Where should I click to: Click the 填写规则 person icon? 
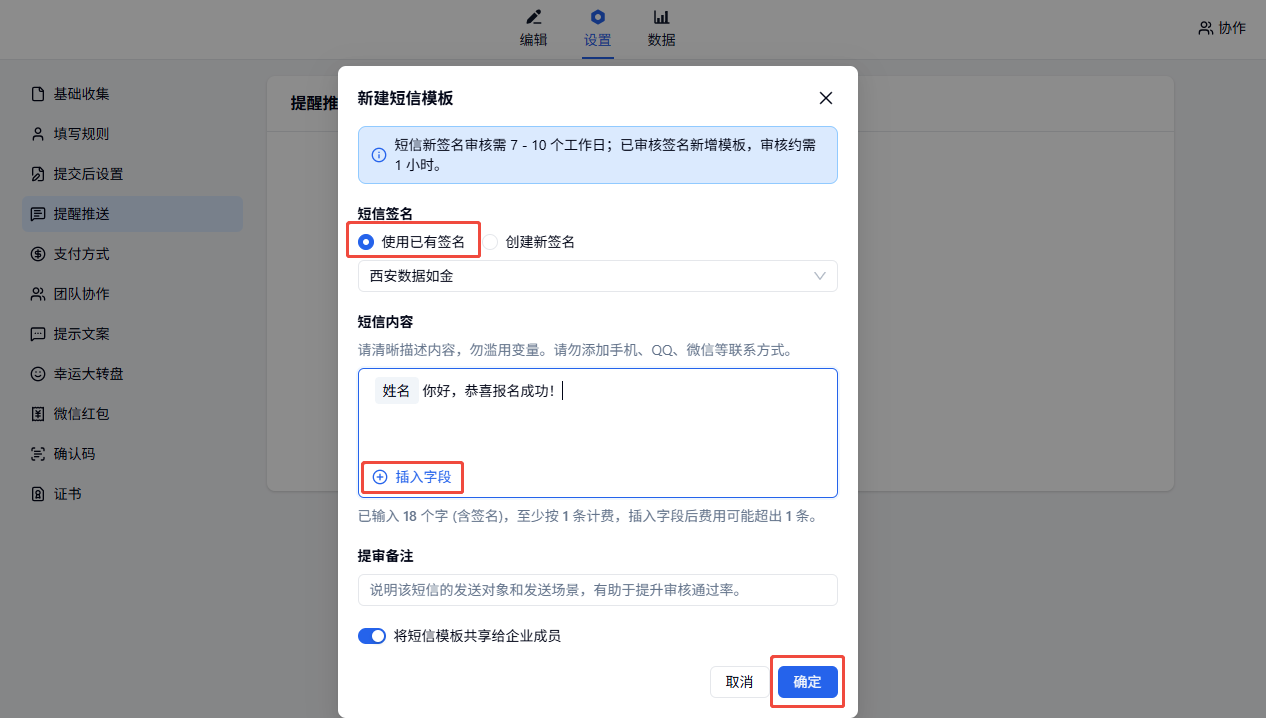tap(38, 134)
